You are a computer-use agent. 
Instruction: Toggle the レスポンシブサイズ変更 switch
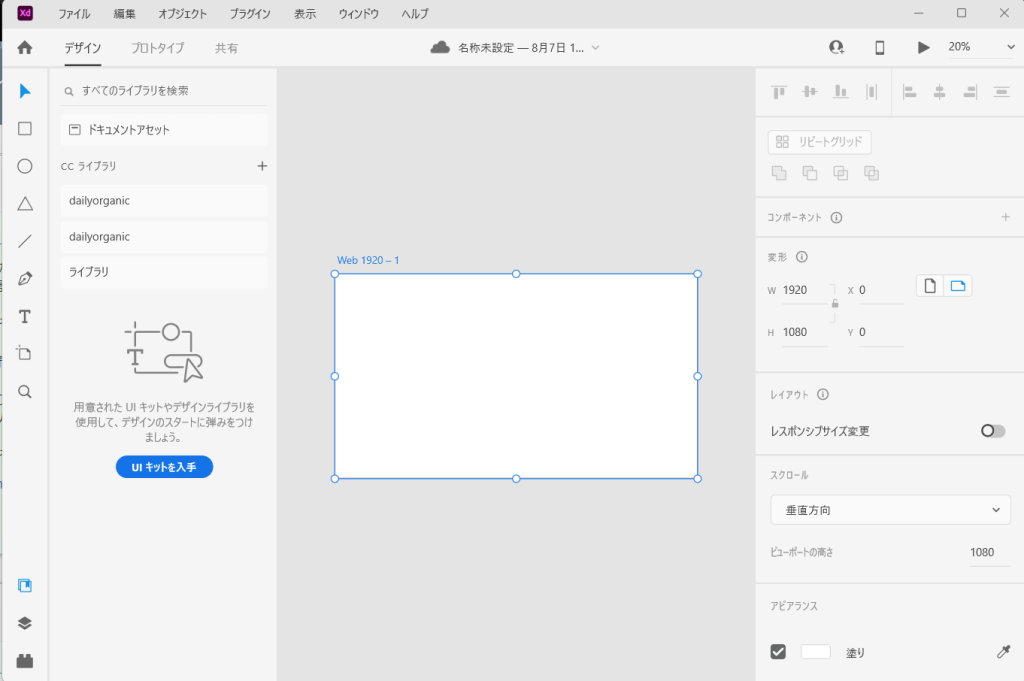point(992,431)
